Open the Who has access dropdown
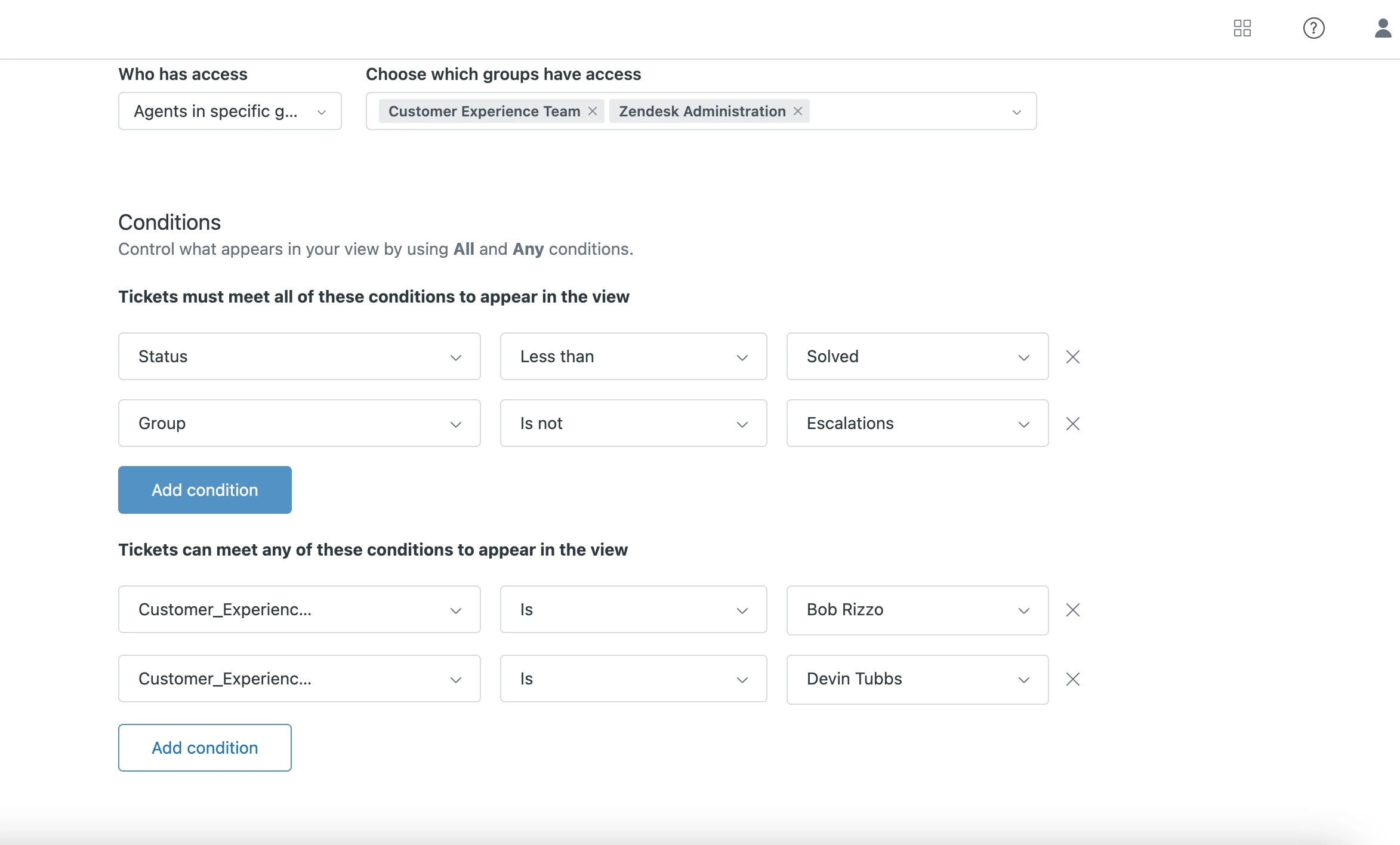1400x845 pixels. pyautogui.click(x=230, y=111)
